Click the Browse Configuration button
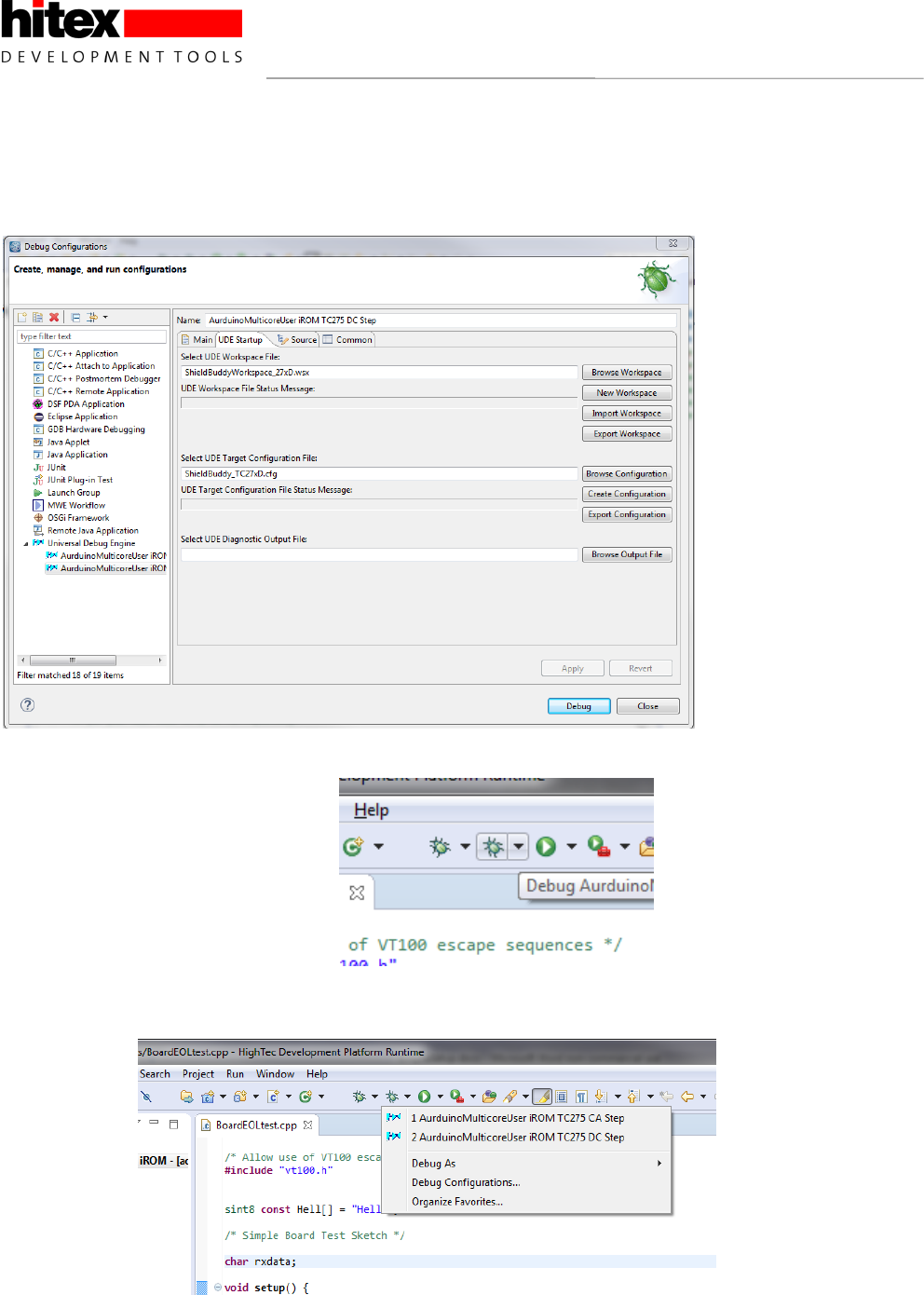This screenshot has height=1295, width=924. point(627,474)
